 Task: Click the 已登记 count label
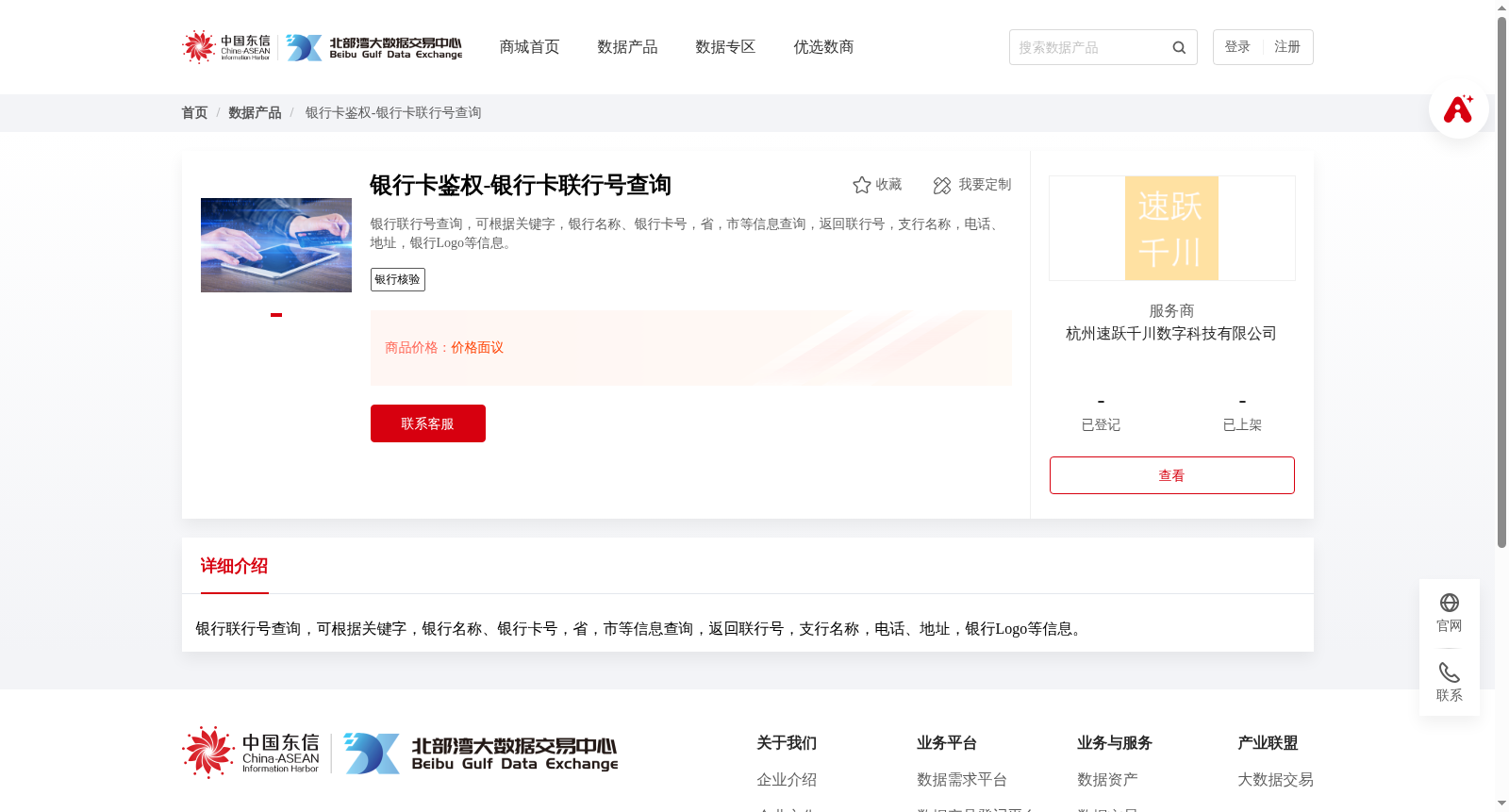[1101, 425]
